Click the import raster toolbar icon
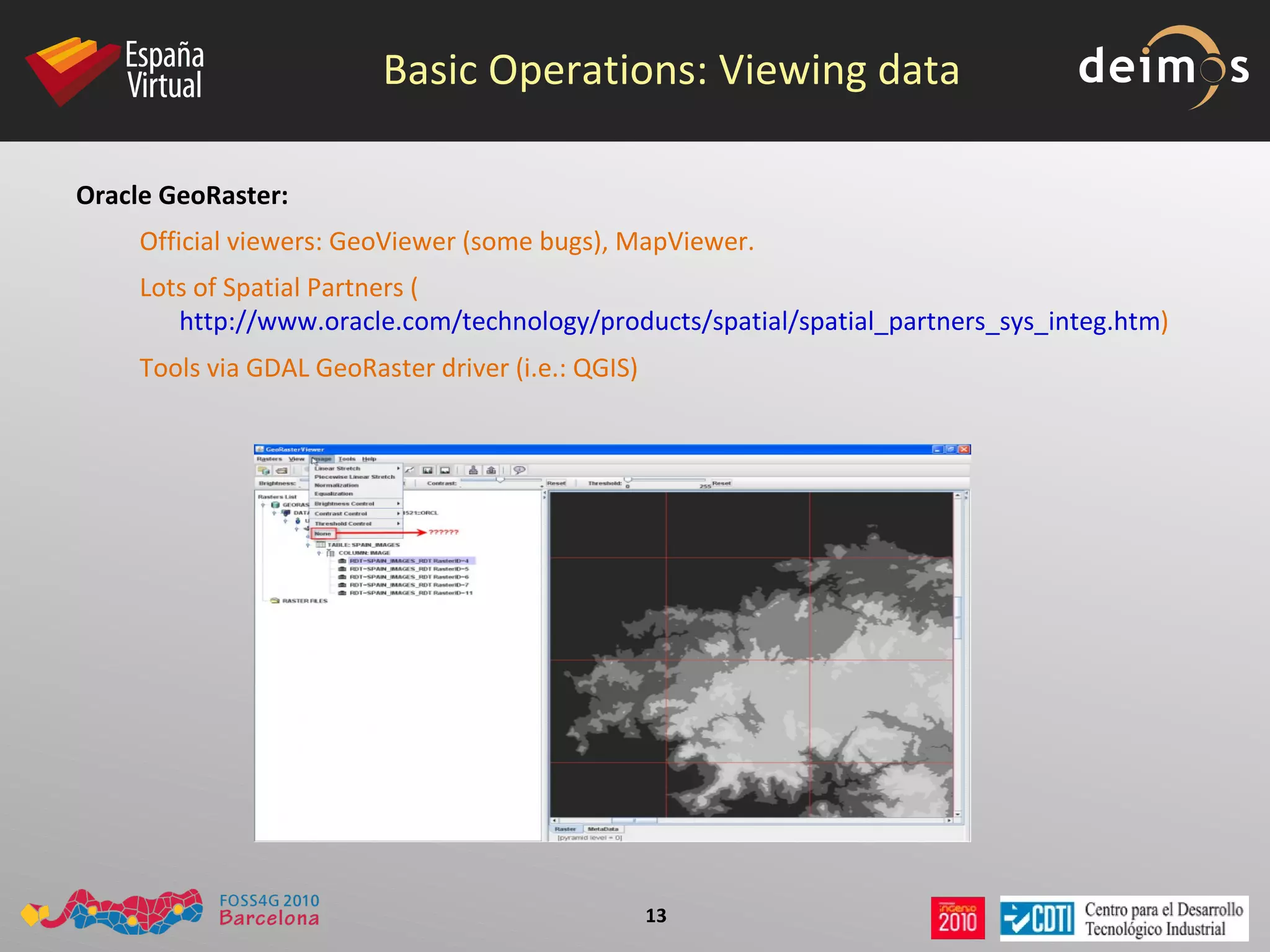Image resolution: width=1270 pixels, height=952 pixels. 473,470
